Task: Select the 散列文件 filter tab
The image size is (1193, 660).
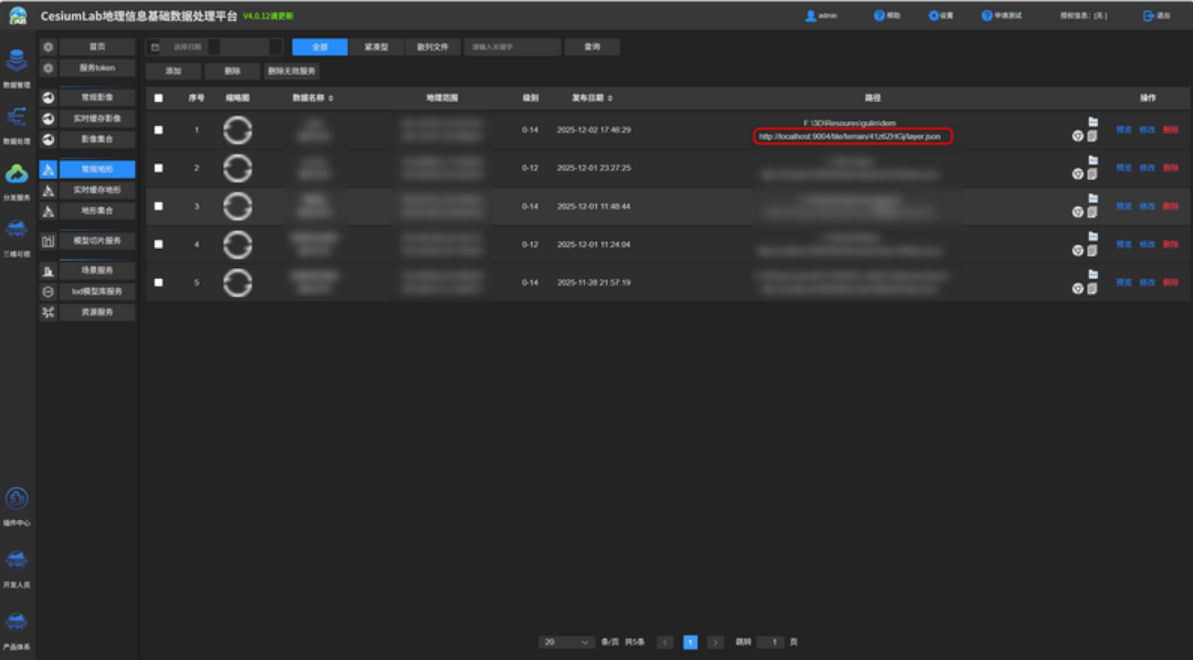Action: click(433, 47)
